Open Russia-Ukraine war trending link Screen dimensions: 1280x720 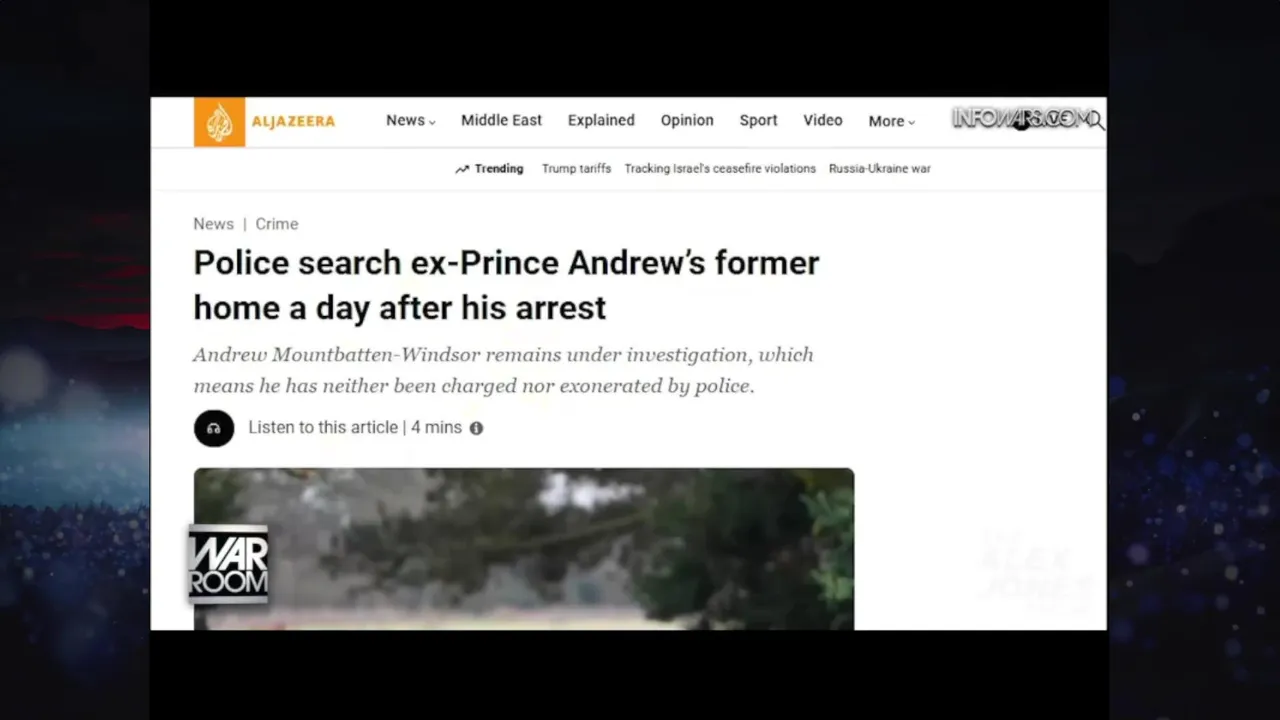pyautogui.click(x=880, y=169)
